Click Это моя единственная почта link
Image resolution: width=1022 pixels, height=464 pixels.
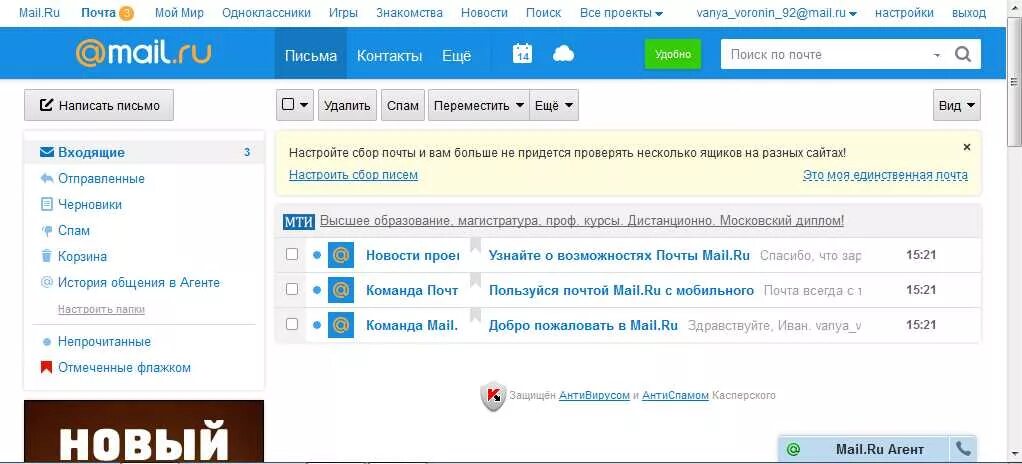tap(885, 175)
